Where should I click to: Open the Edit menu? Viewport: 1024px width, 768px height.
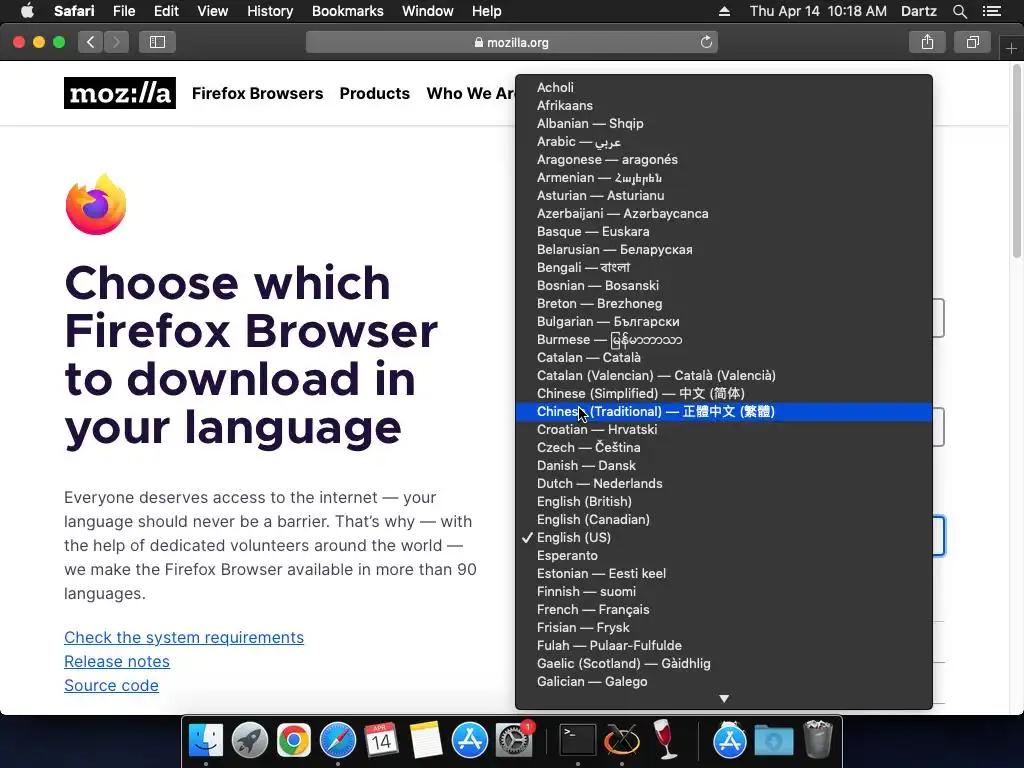coord(166,11)
